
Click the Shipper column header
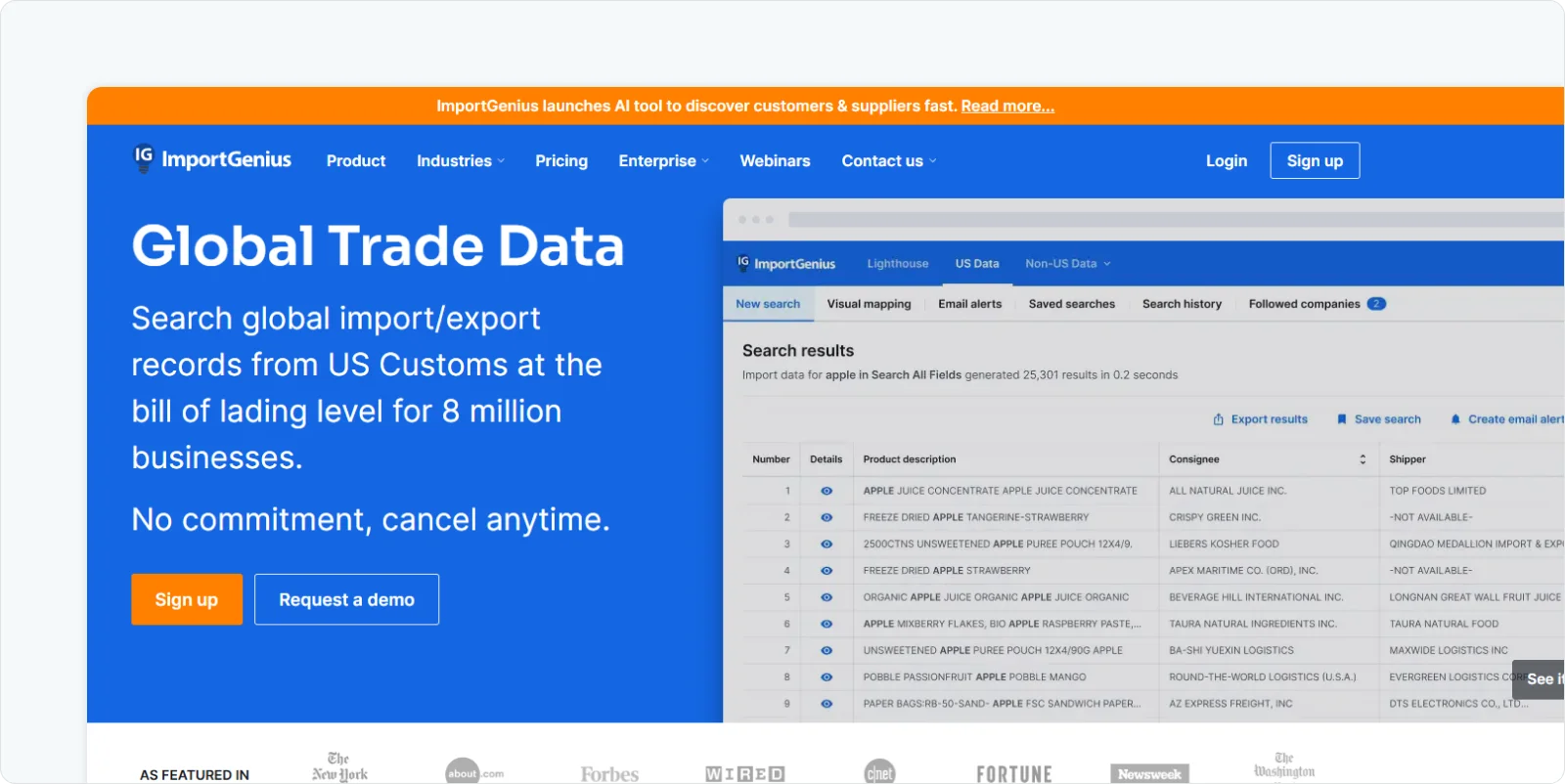(x=1408, y=459)
